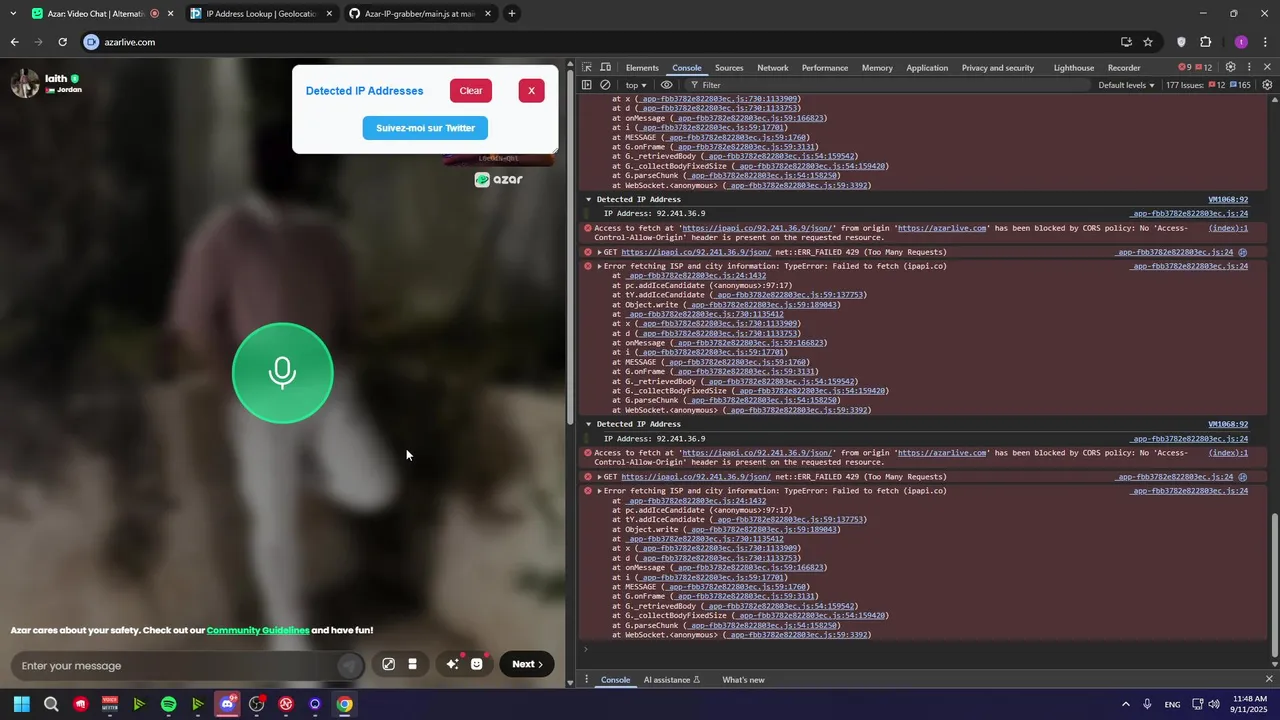Open the emoji face icon
The height and width of the screenshot is (720, 1280).
click(477, 664)
